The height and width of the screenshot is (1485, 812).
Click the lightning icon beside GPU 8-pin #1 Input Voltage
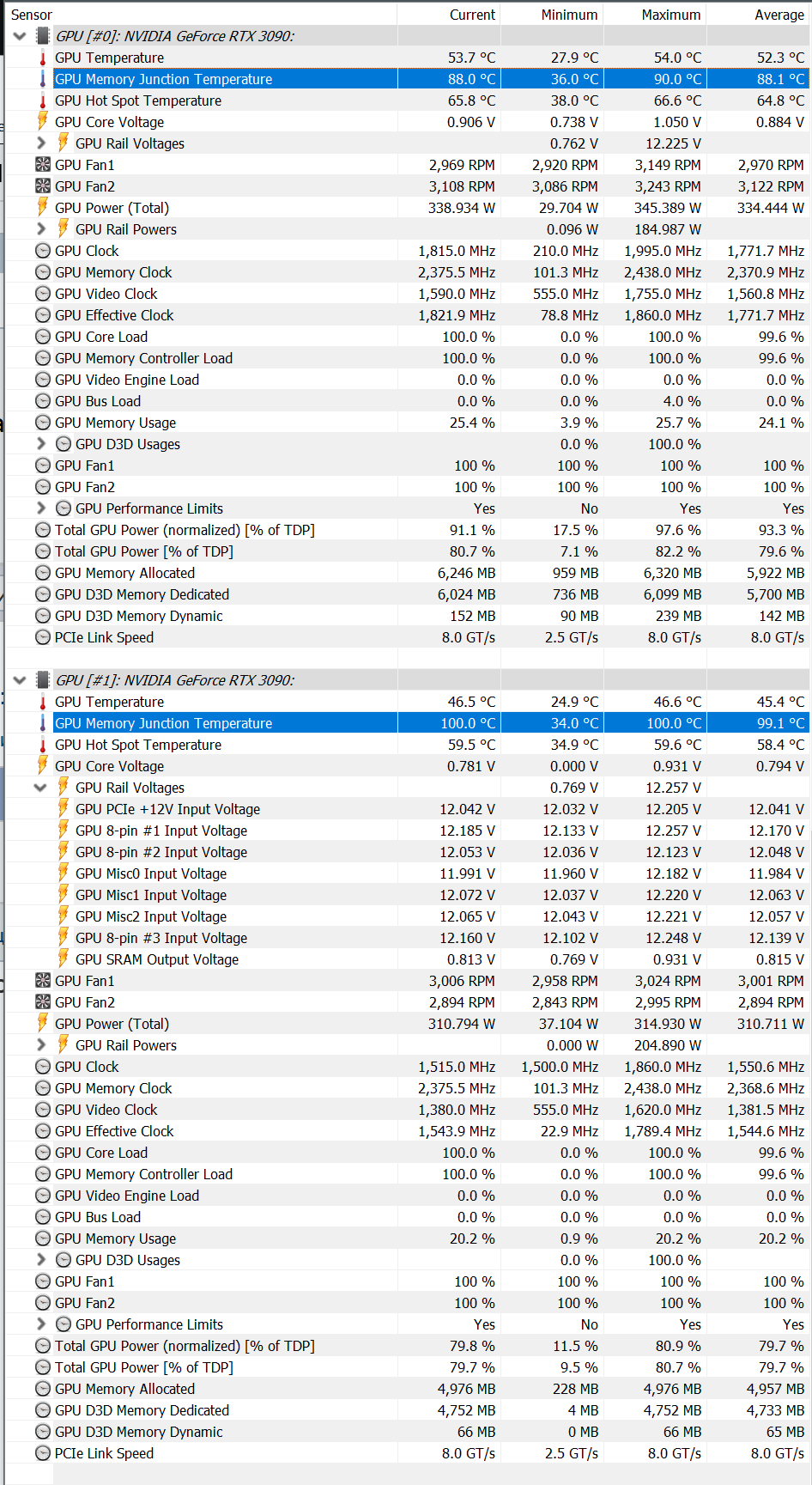coord(64,831)
